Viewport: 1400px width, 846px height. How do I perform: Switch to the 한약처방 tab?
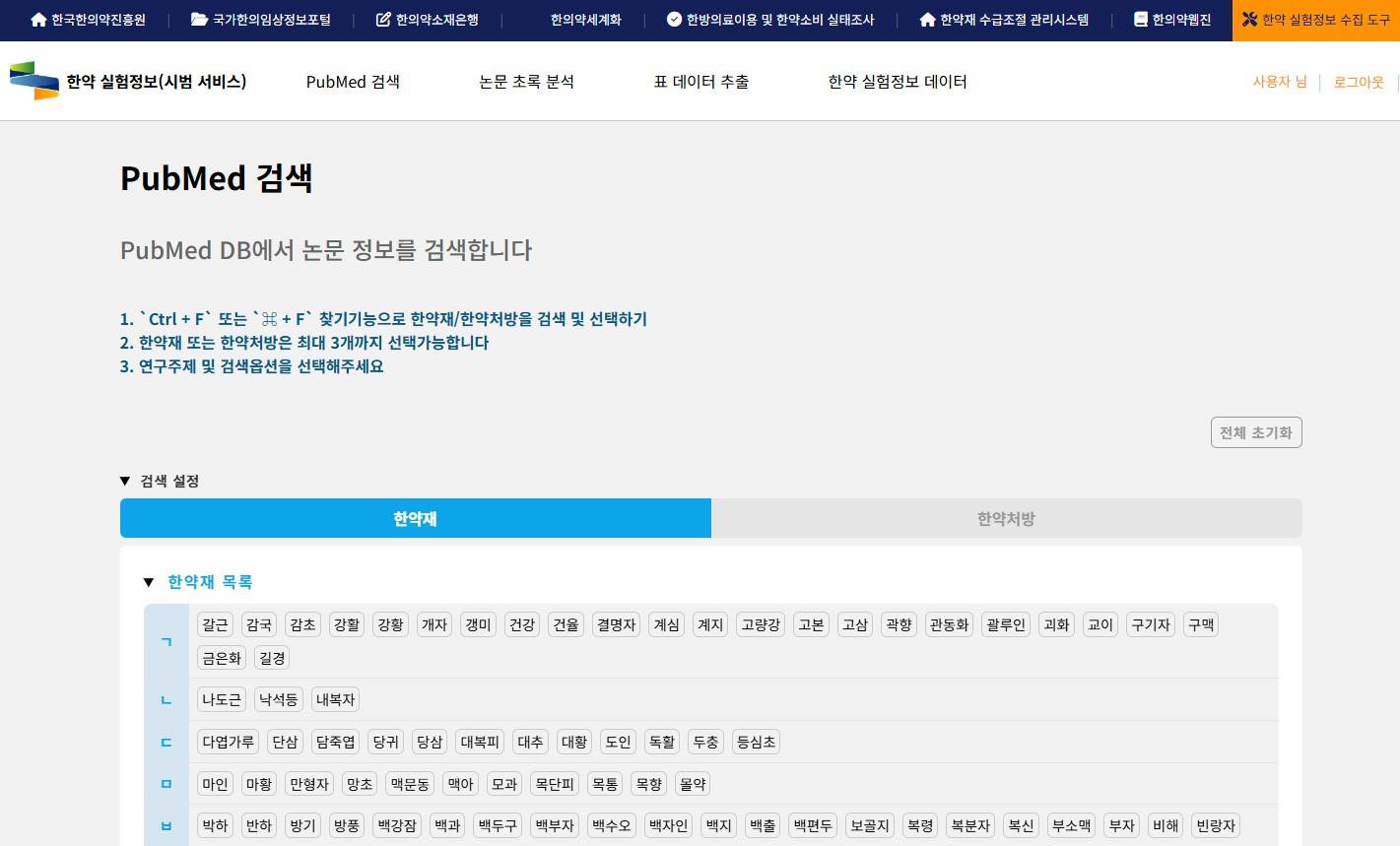tap(1006, 518)
